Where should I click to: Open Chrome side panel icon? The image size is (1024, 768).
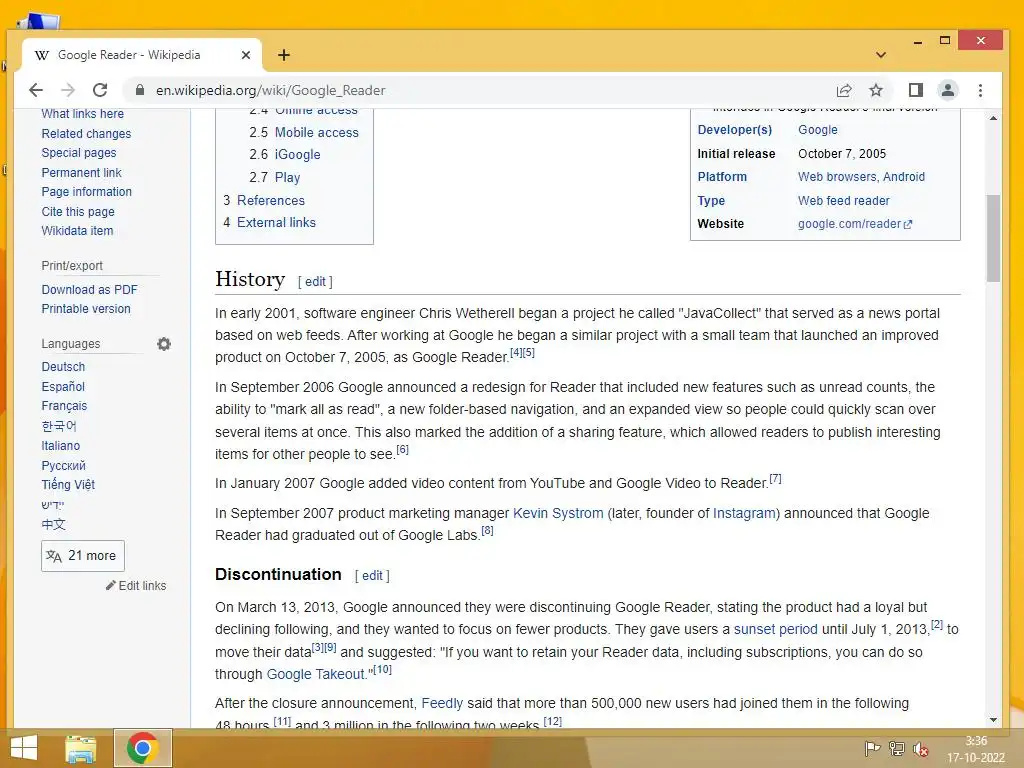click(x=916, y=90)
